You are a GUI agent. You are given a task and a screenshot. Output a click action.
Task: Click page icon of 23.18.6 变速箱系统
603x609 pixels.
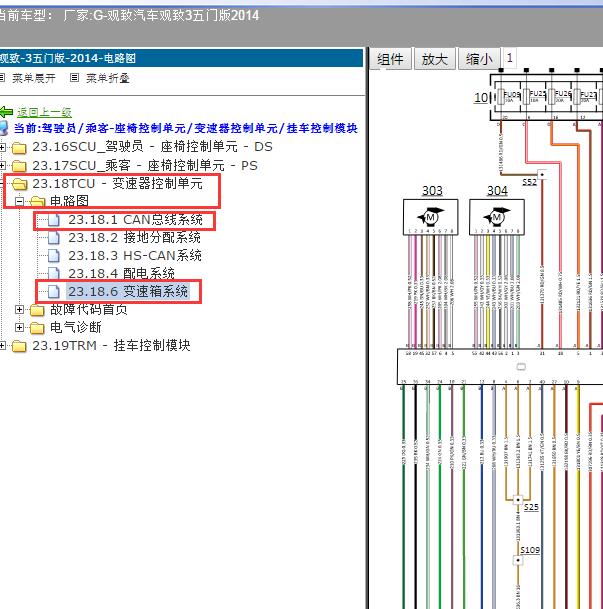click(x=54, y=292)
